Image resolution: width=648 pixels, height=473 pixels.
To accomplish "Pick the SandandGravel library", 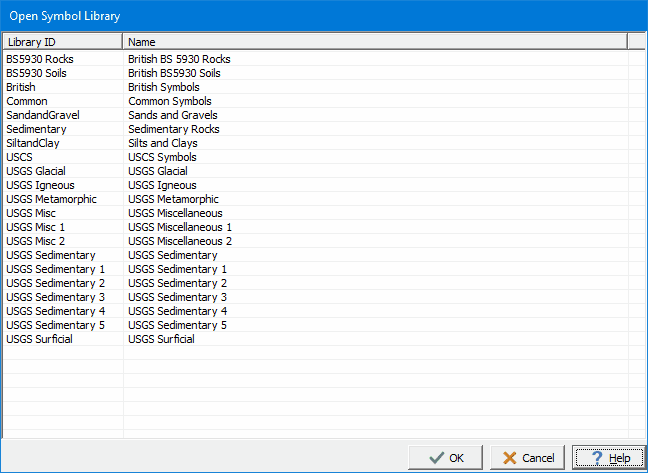I will point(42,115).
